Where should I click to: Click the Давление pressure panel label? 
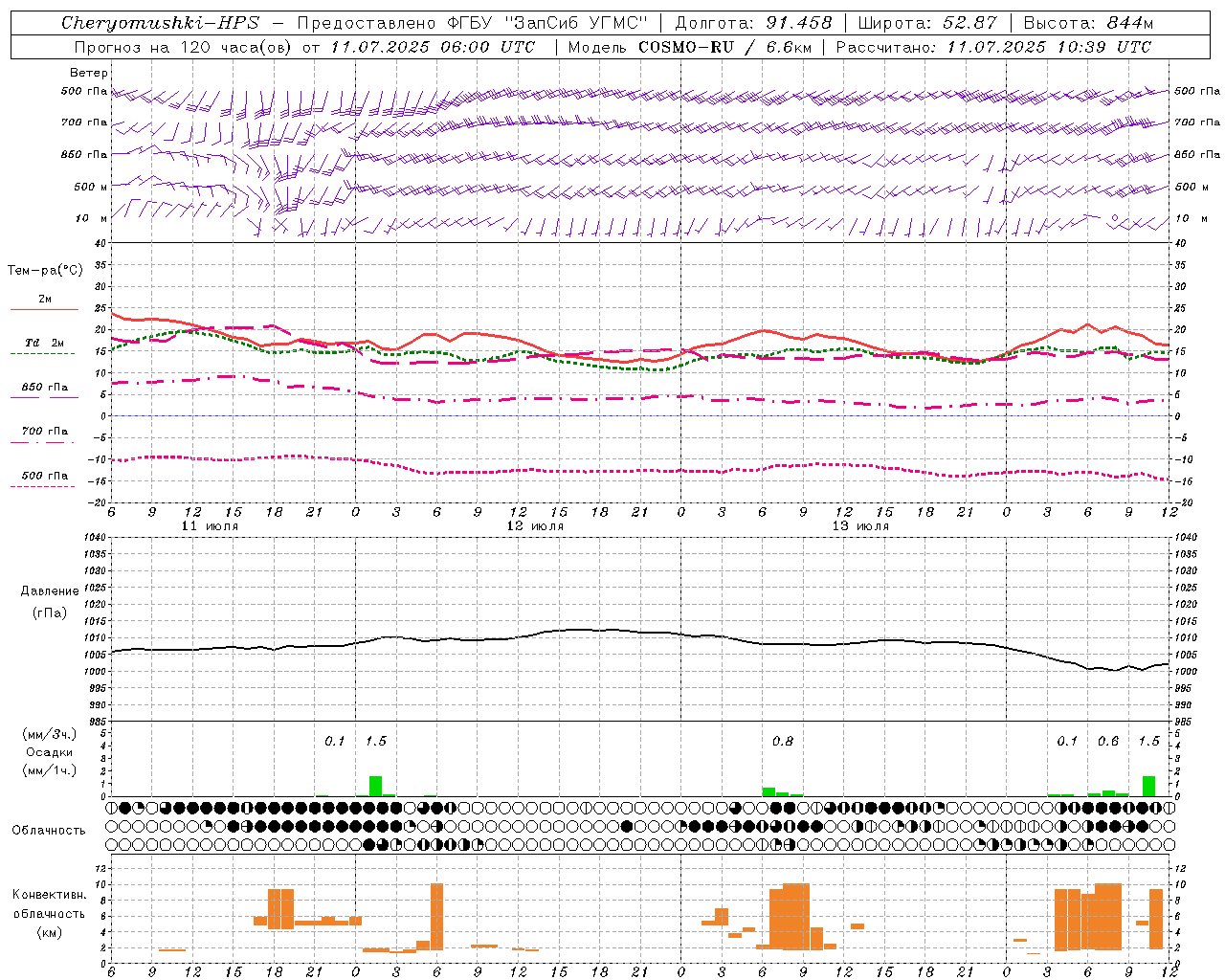pos(50,591)
